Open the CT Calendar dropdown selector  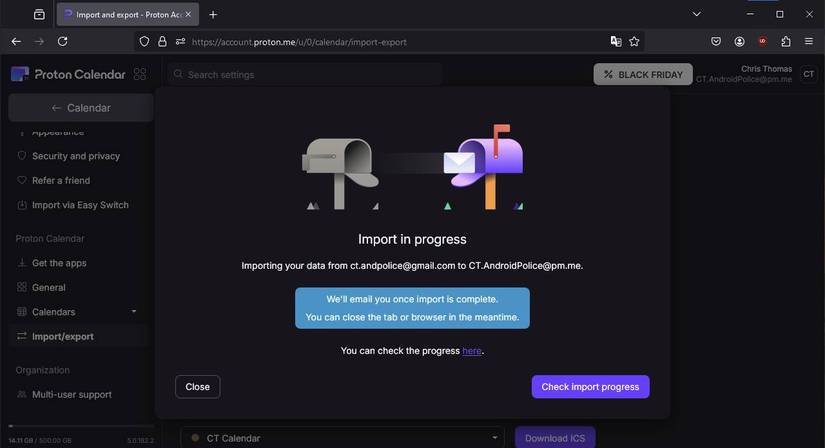click(342, 438)
